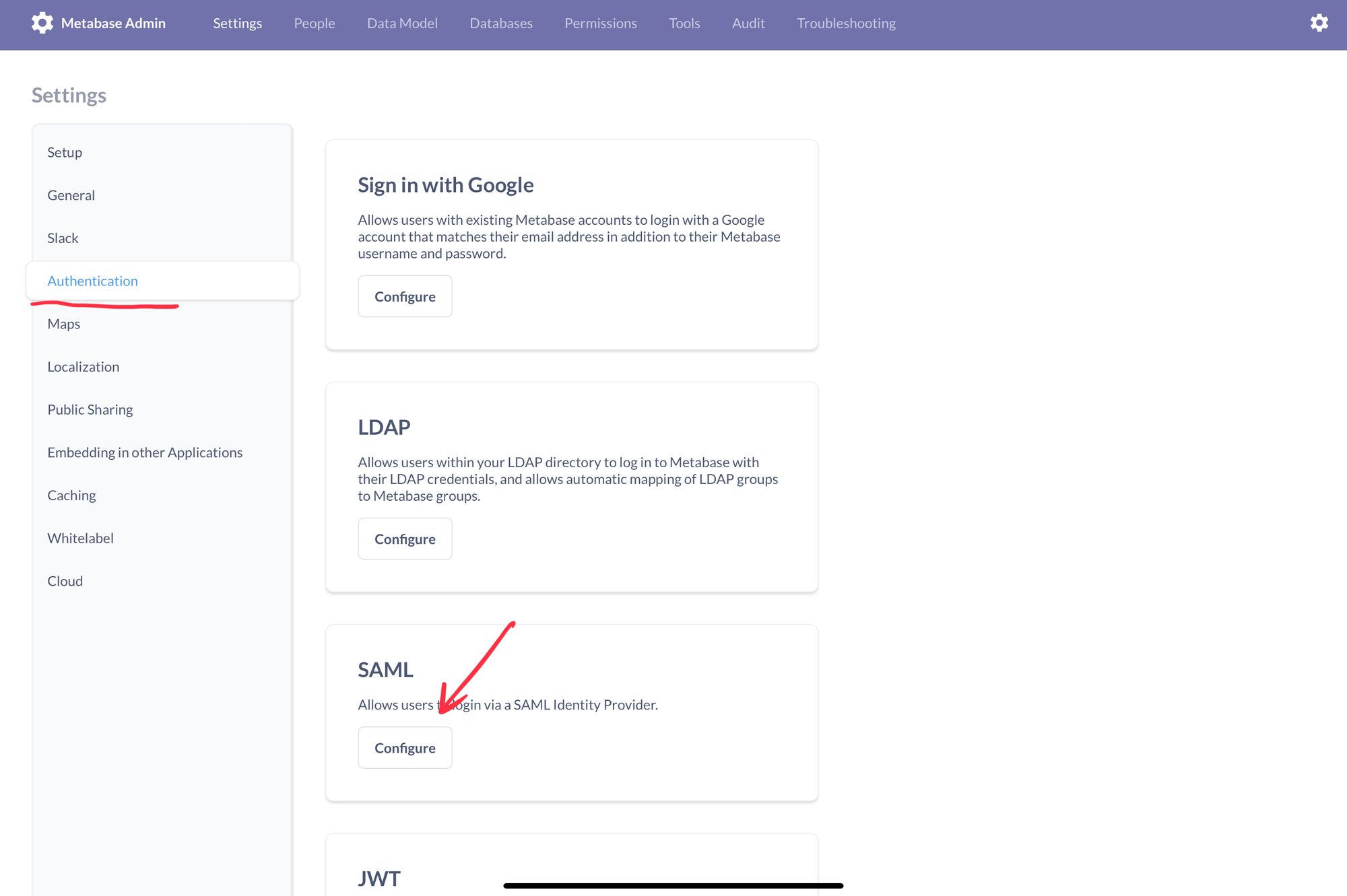The height and width of the screenshot is (896, 1347).
Task: Open the Audit tab
Action: click(748, 23)
